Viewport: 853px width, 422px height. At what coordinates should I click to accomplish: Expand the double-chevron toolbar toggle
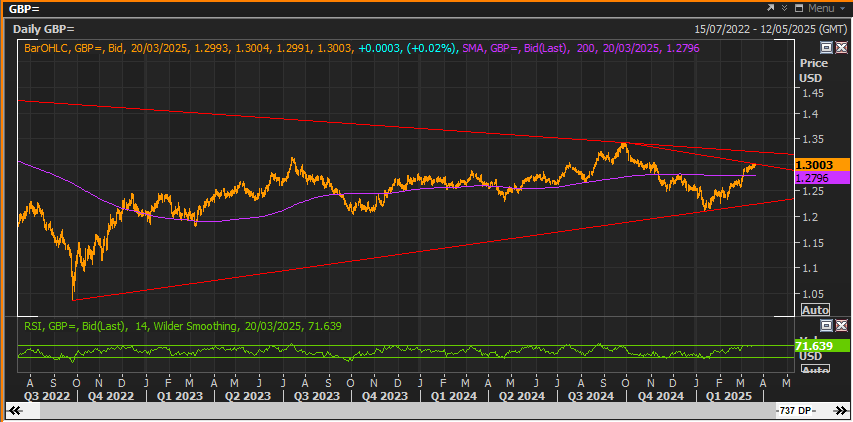pos(784,8)
